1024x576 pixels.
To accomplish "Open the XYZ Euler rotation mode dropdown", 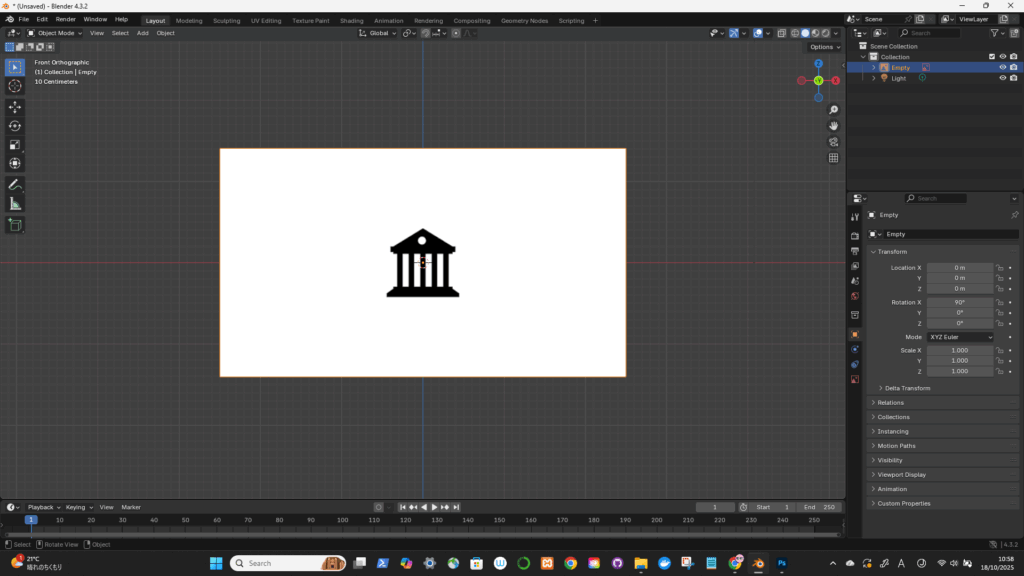I will pos(961,337).
